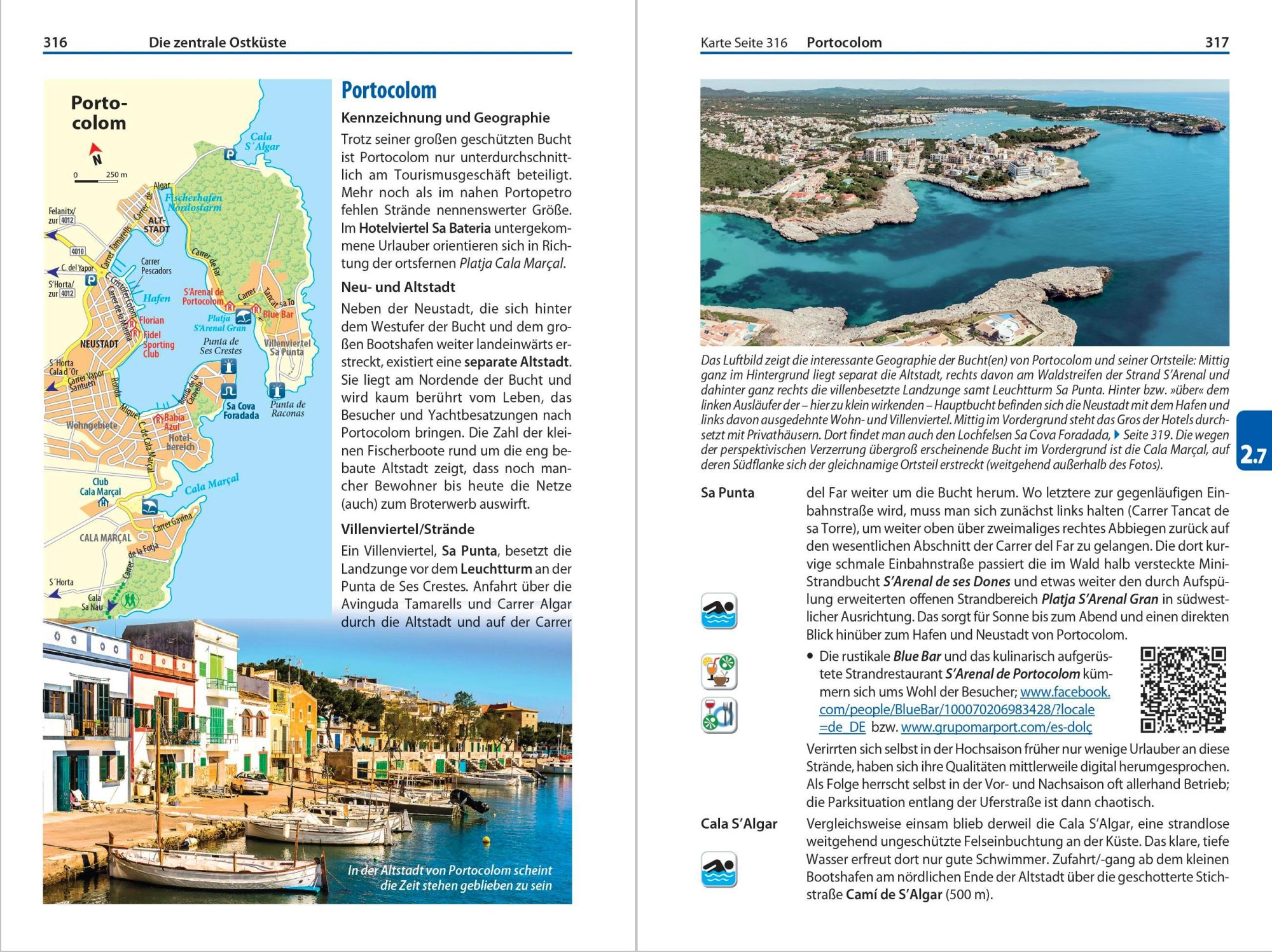Open the Blue Bar Facebook link
This screenshot has width=1272, height=952.
tap(964, 709)
